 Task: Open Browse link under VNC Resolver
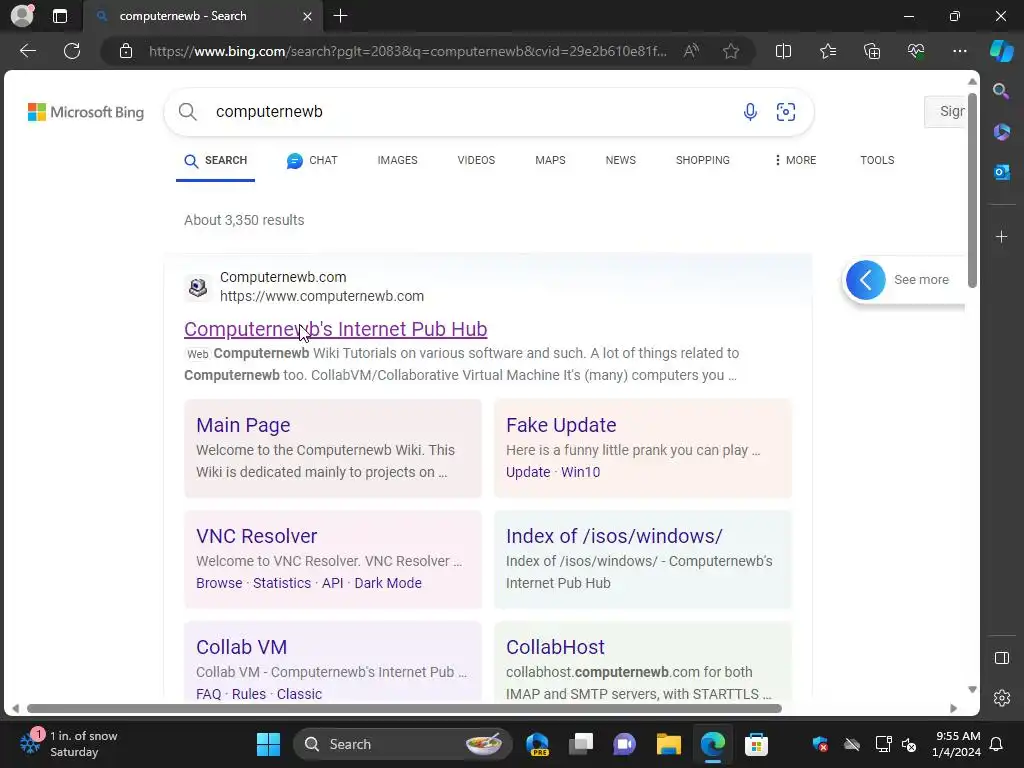pos(219,583)
